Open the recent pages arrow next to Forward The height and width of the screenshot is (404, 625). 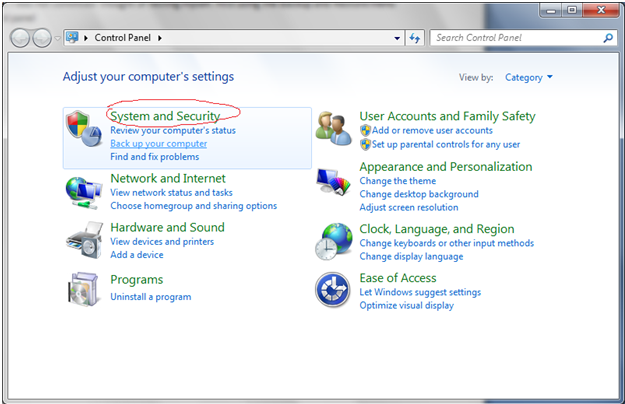tap(57, 38)
